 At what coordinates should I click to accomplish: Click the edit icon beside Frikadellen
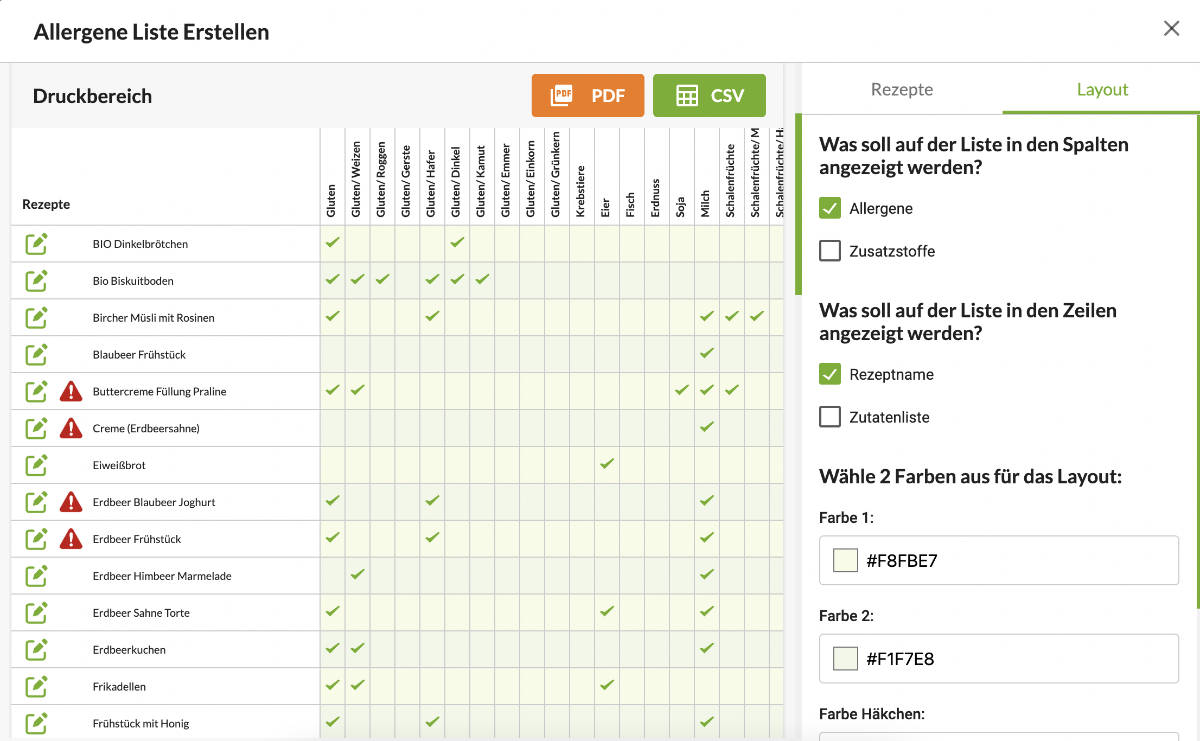[36, 687]
